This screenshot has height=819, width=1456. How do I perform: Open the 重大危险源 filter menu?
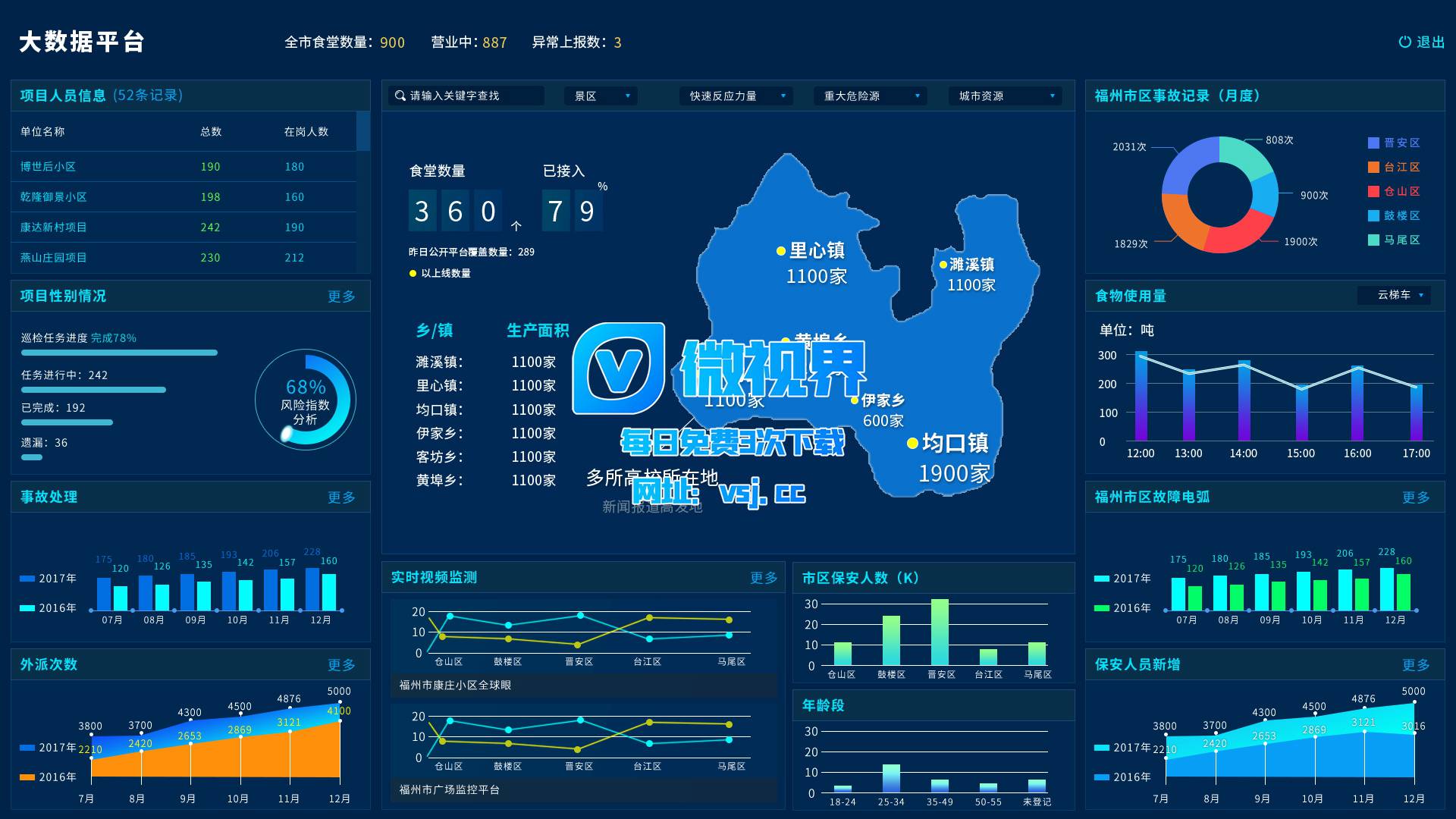click(870, 96)
